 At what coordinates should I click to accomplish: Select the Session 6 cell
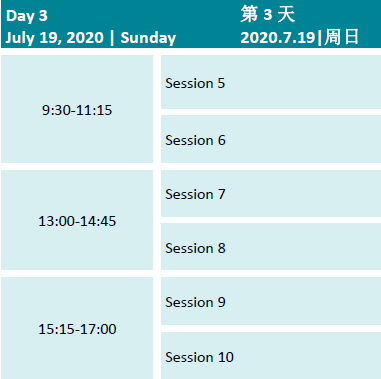[x=271, y=139]
